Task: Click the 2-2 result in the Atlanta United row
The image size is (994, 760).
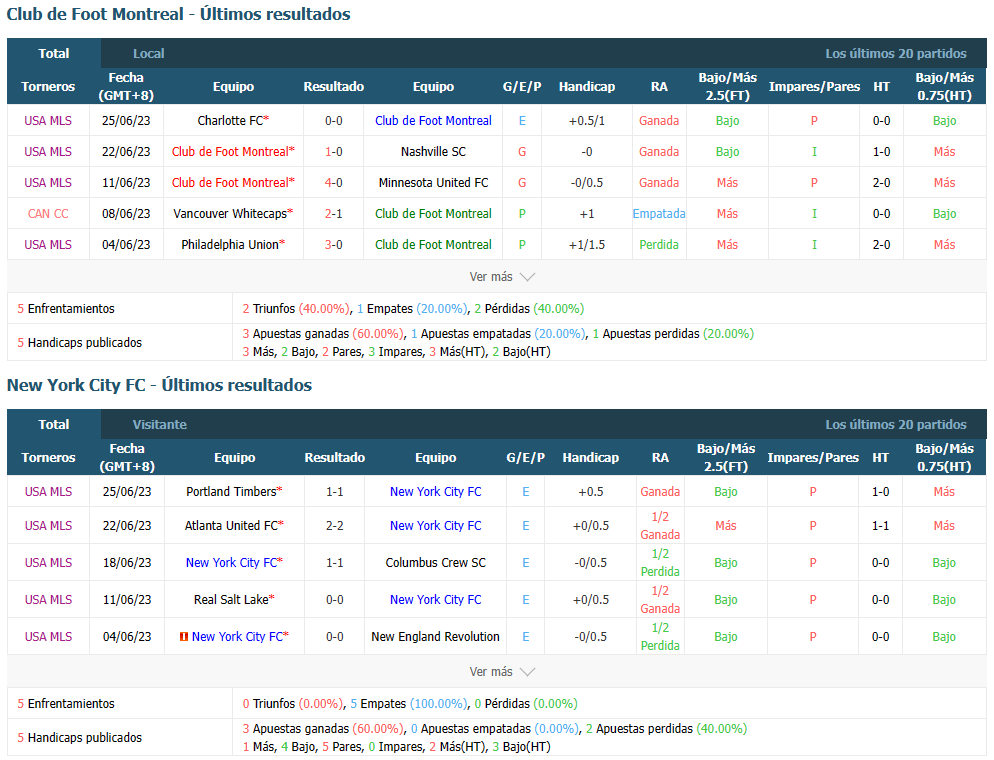Action: [x=335, y=525]
